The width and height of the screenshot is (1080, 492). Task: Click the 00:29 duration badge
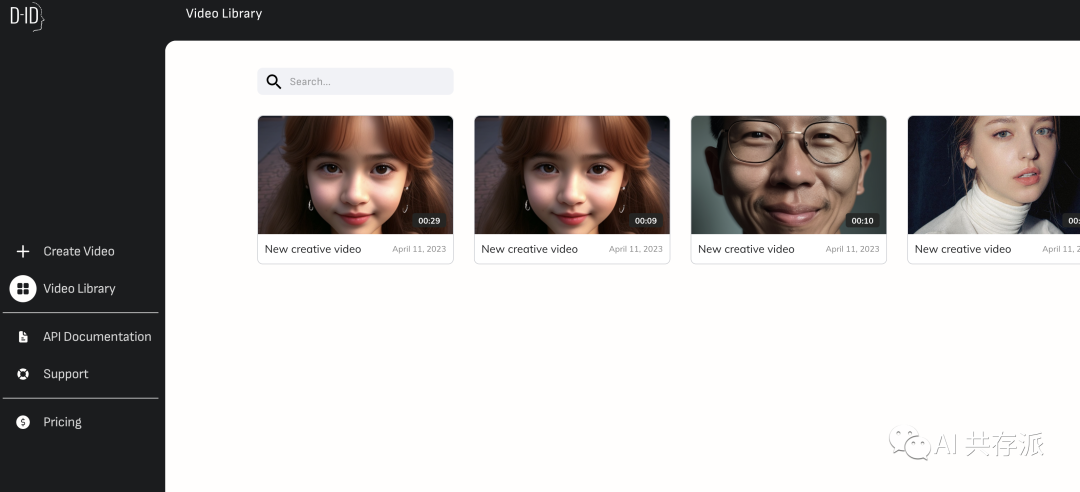[x=429, y=221]
